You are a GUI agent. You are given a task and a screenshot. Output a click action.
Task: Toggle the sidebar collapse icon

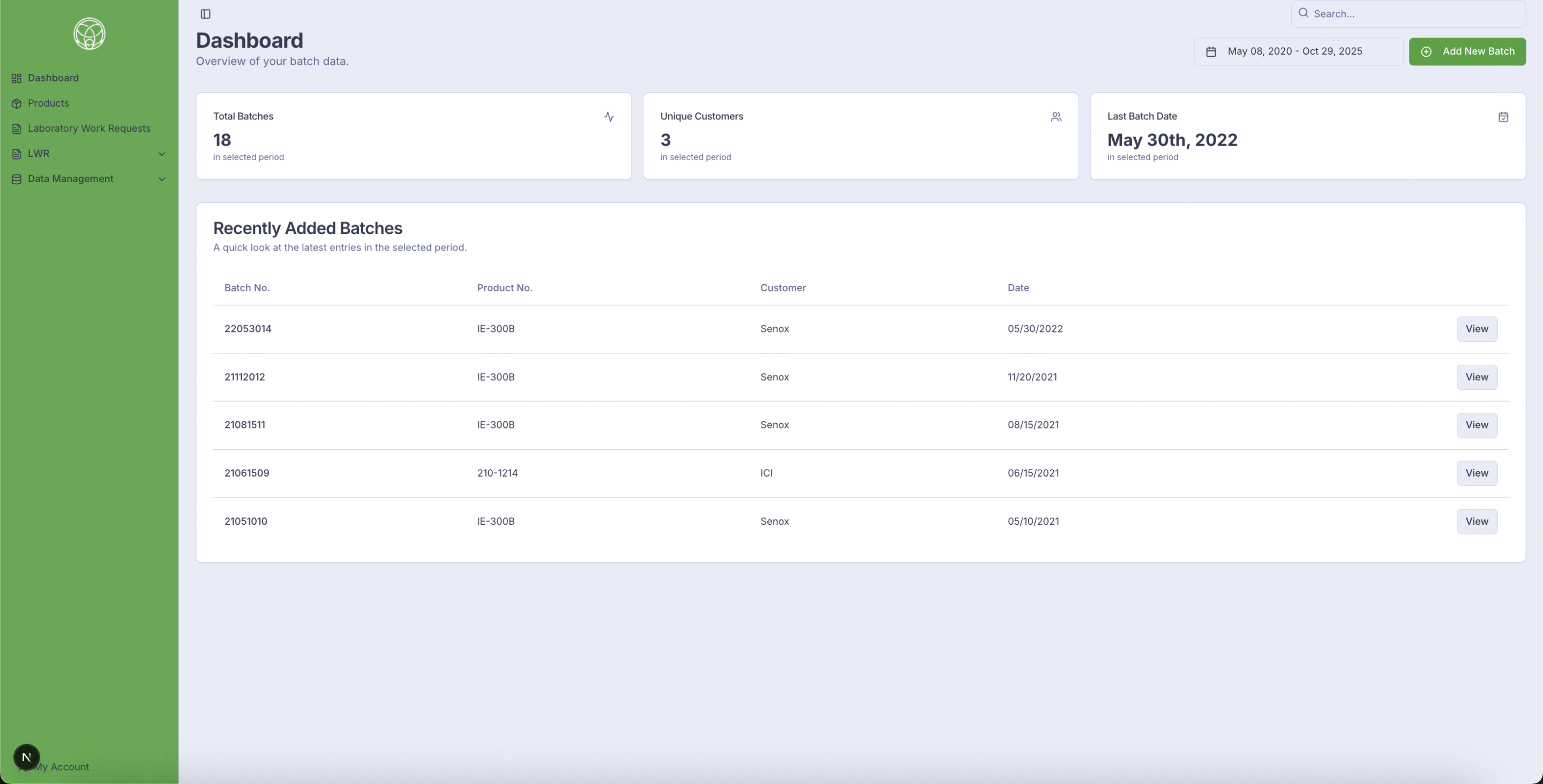(x=205, y=14)
